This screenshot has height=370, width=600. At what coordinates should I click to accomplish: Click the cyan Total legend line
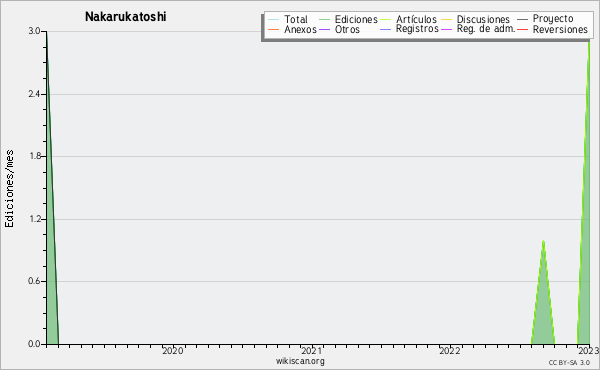274,19
